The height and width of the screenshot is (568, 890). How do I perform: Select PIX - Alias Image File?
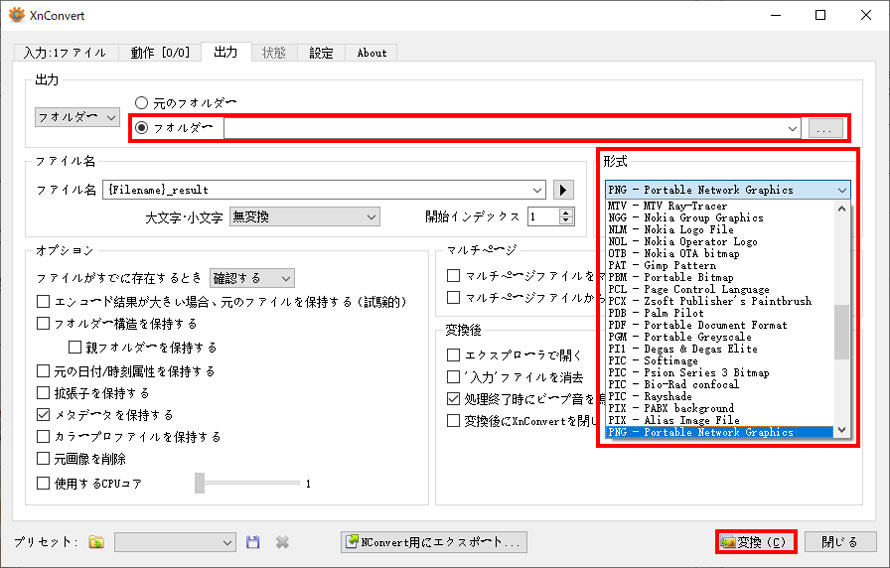pyautogui.click(x=720, y=420)
